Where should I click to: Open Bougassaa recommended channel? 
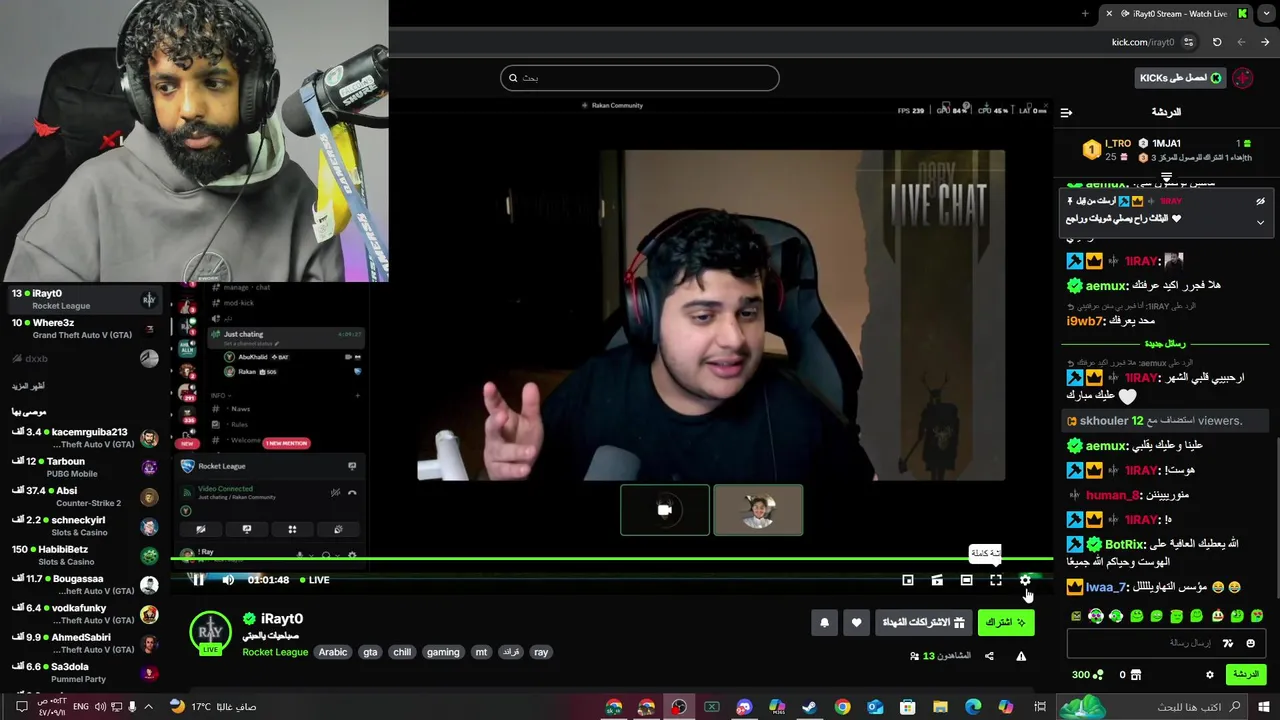pos(85,584)
